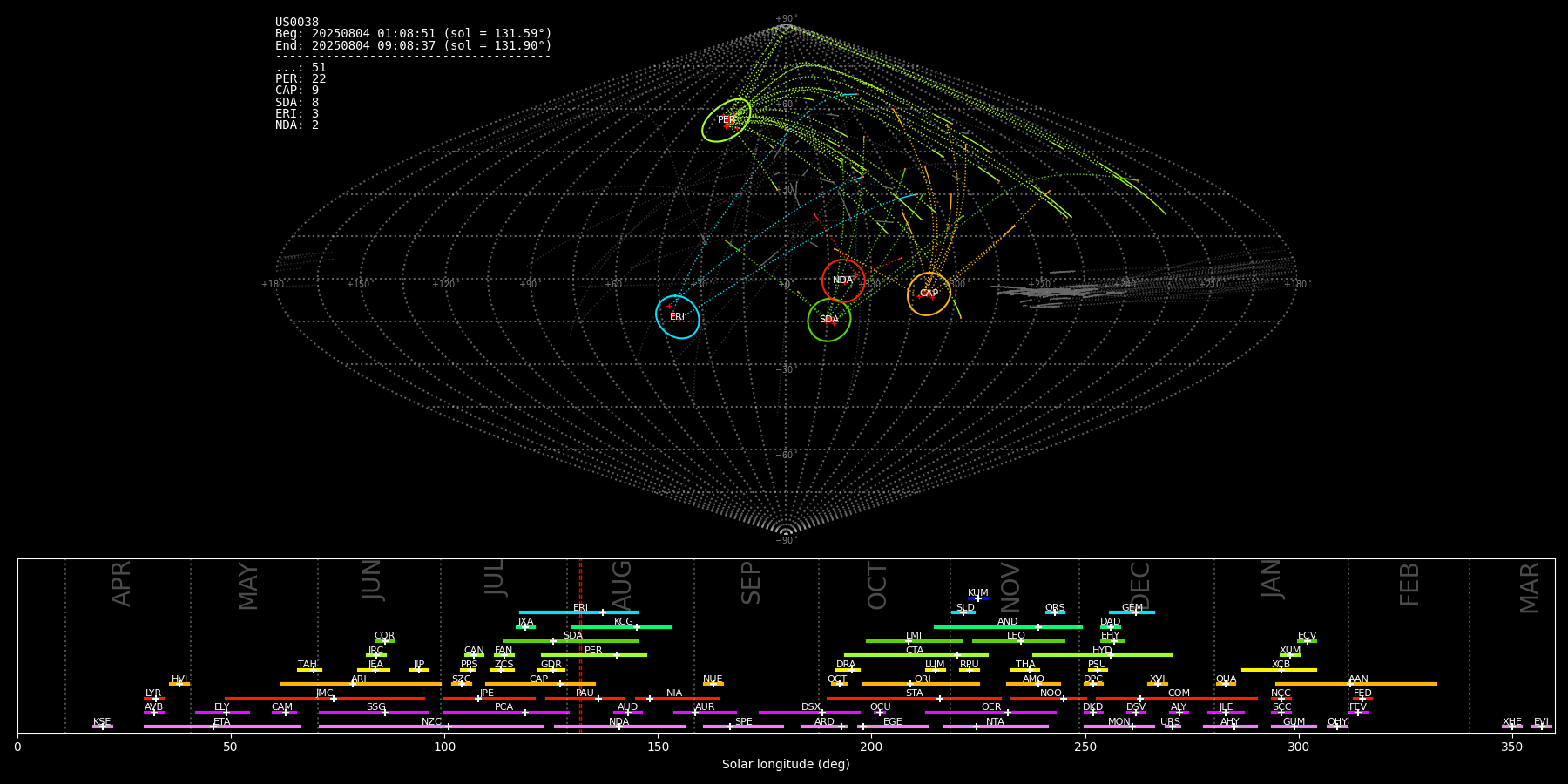
Task: Click the Beg: 20250804 01:08:51 line
Action: click(x=414, y=34)
